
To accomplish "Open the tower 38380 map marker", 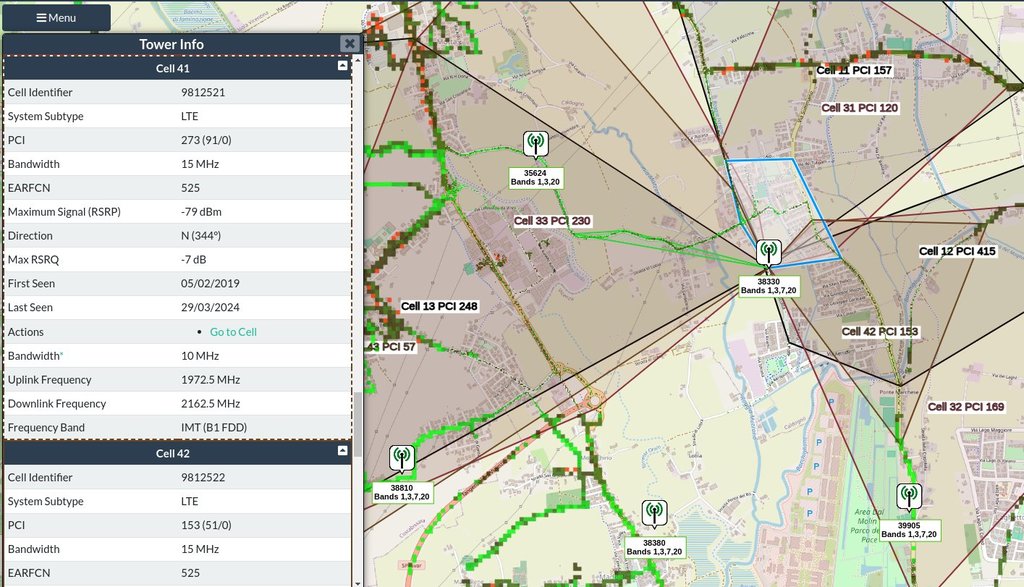I will click(x=654, y=513).
